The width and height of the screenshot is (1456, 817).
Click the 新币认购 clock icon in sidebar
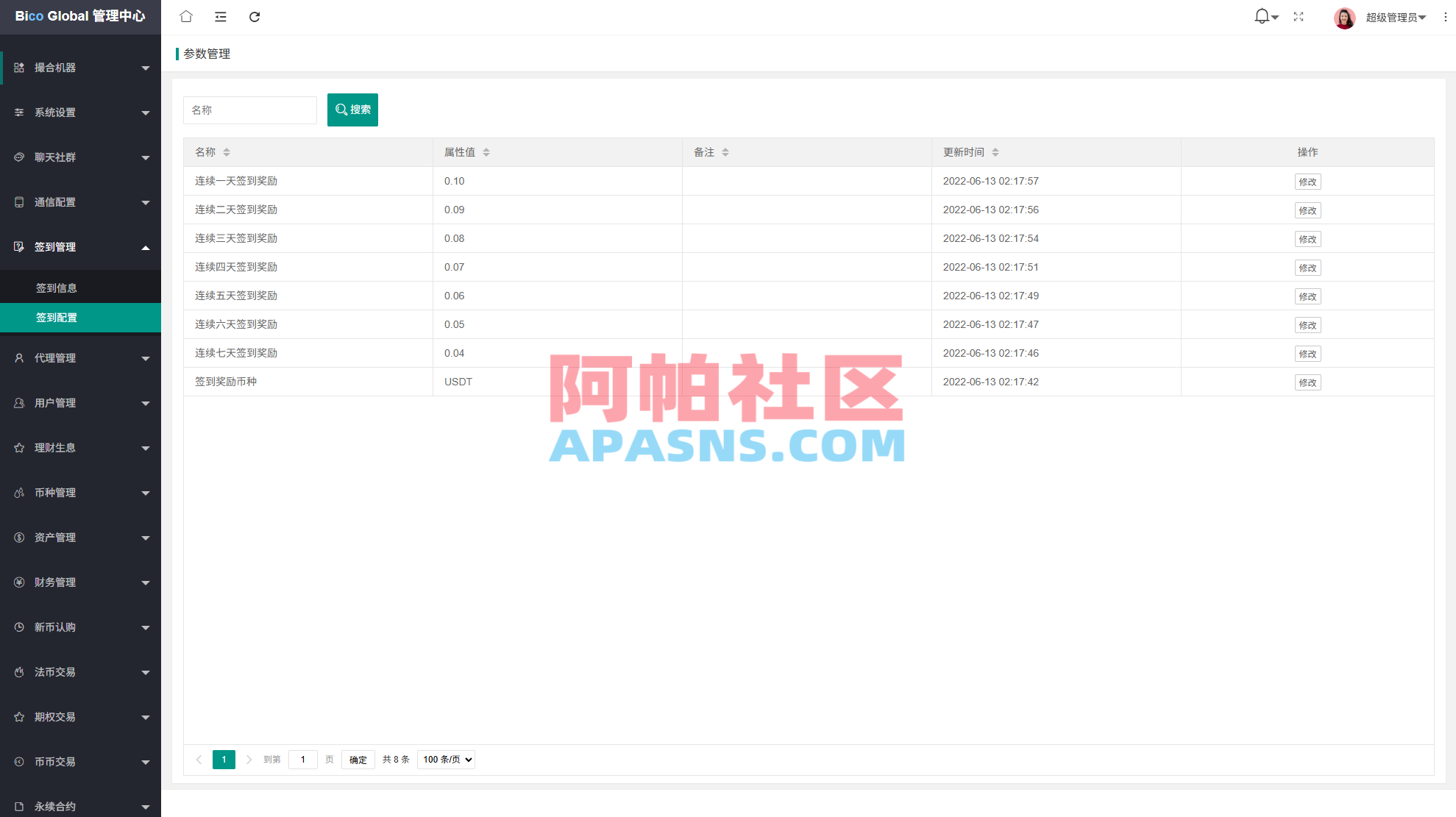18,627
